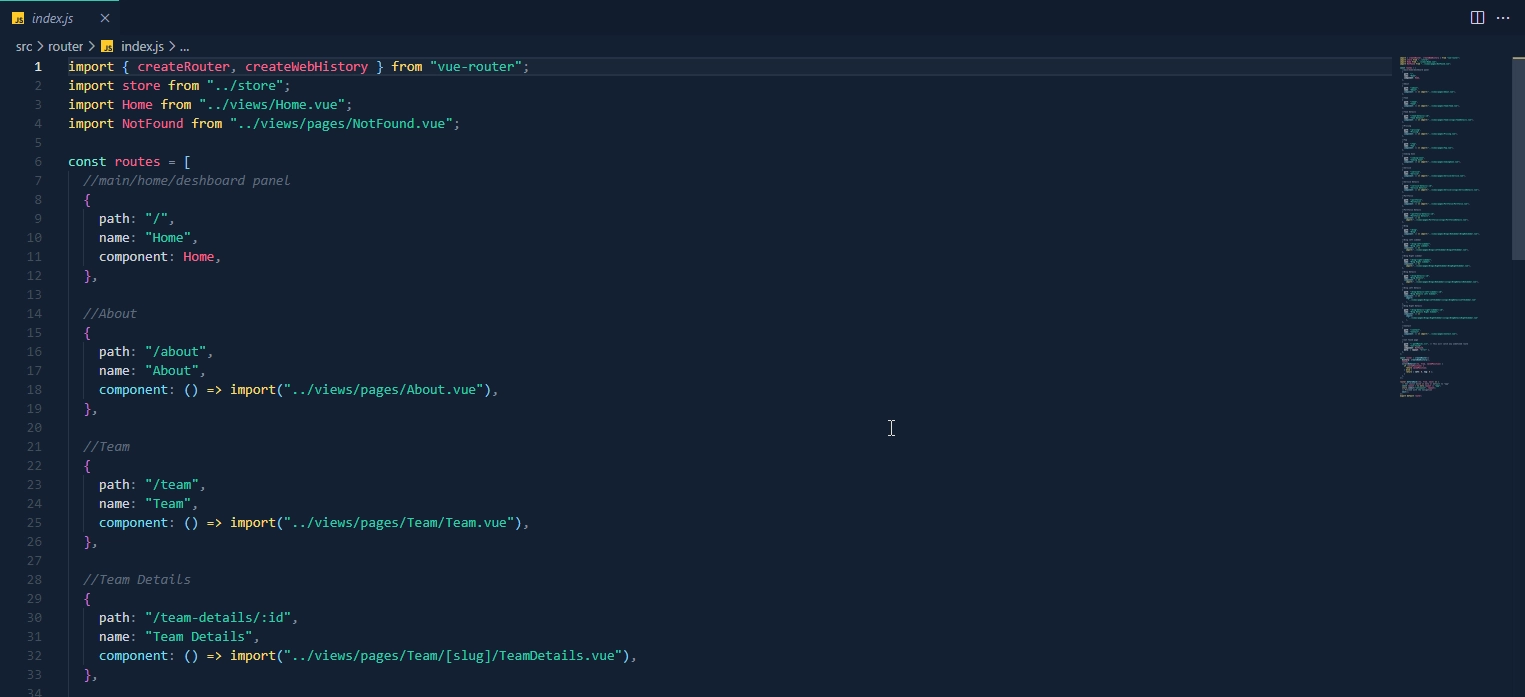Open the index.js breadcrumb dropdown
1525x697 pixels.
(x=141, y=46)
